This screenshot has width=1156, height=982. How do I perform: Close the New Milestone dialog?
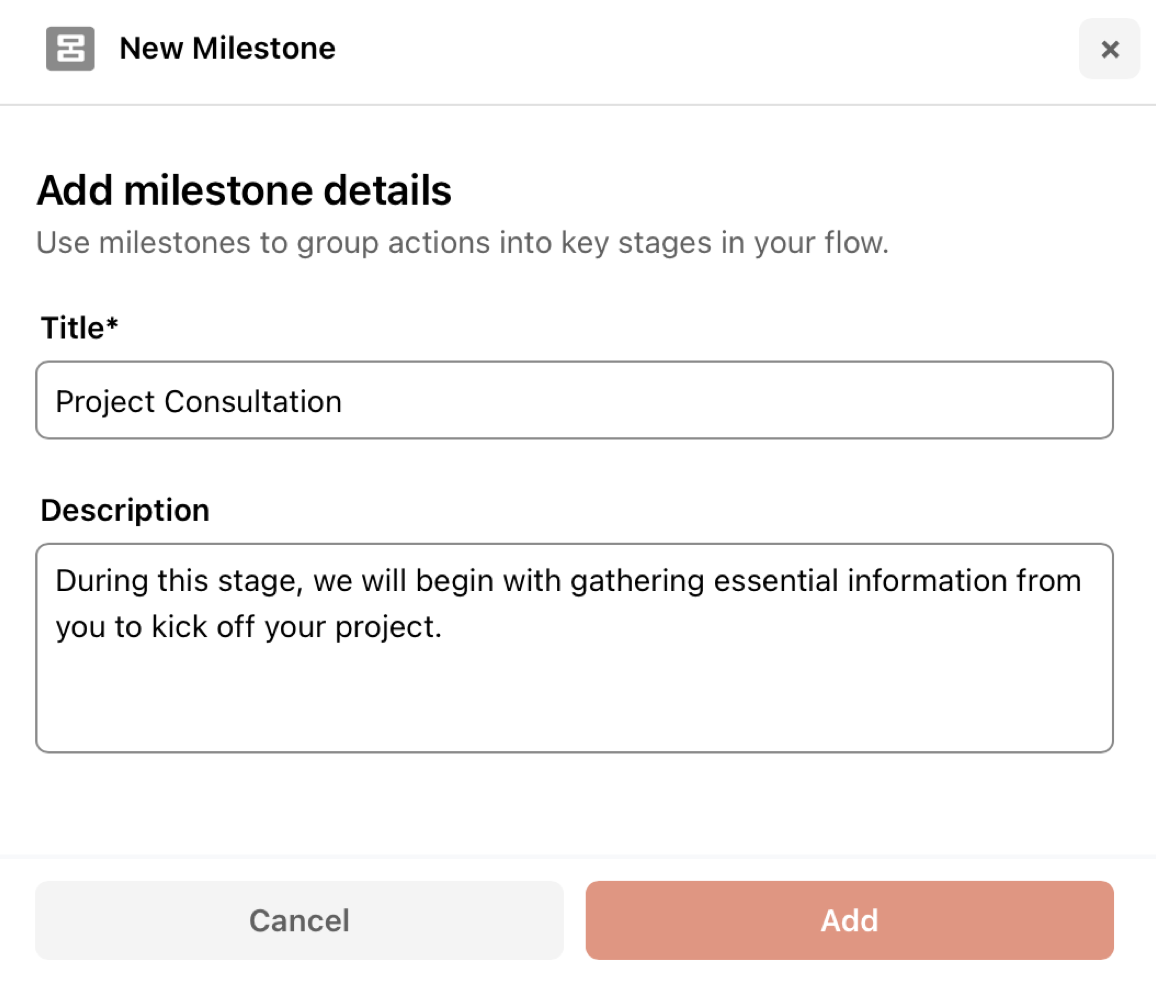1110,49
